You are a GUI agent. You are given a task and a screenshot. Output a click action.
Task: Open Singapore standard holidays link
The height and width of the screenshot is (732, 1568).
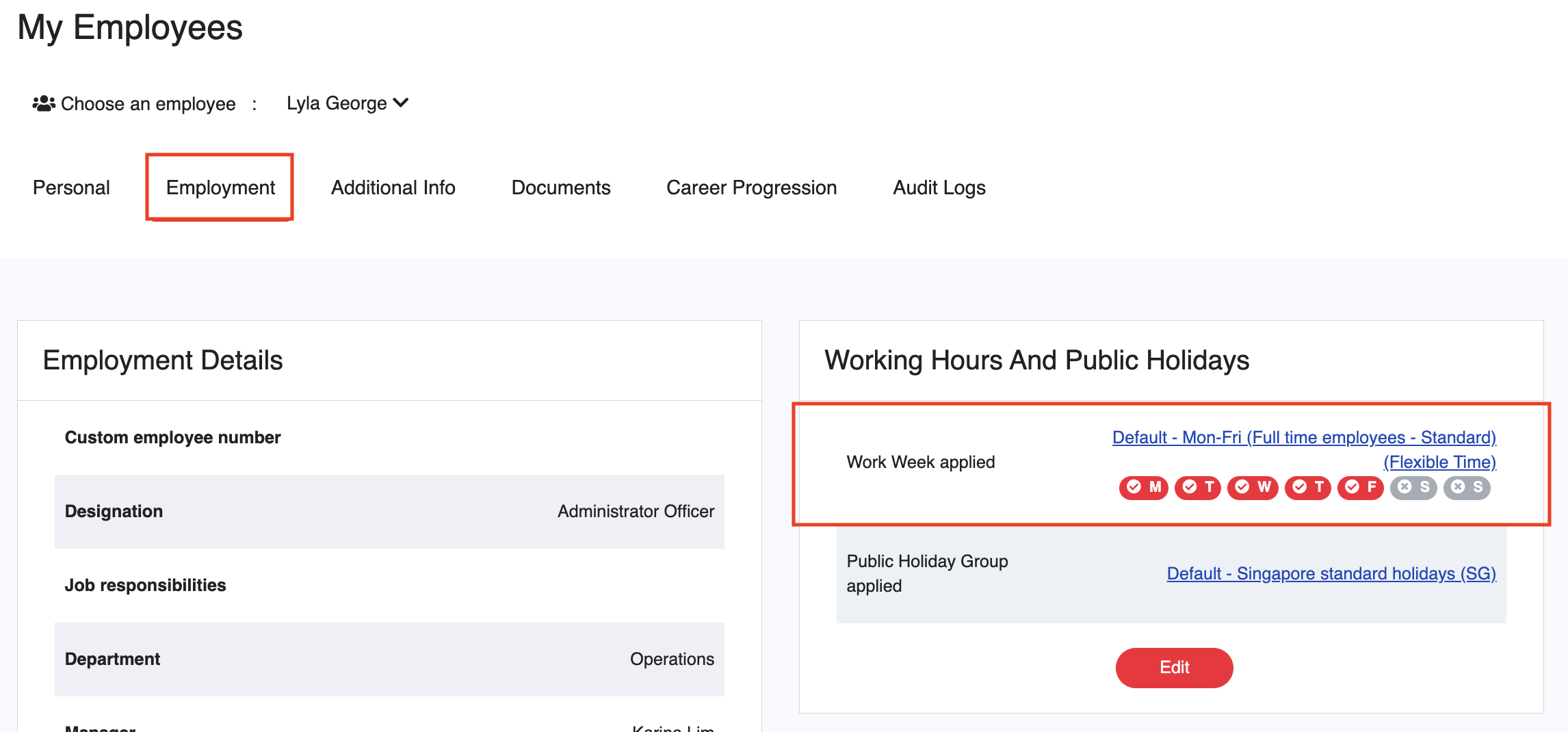pos(1331,573)
